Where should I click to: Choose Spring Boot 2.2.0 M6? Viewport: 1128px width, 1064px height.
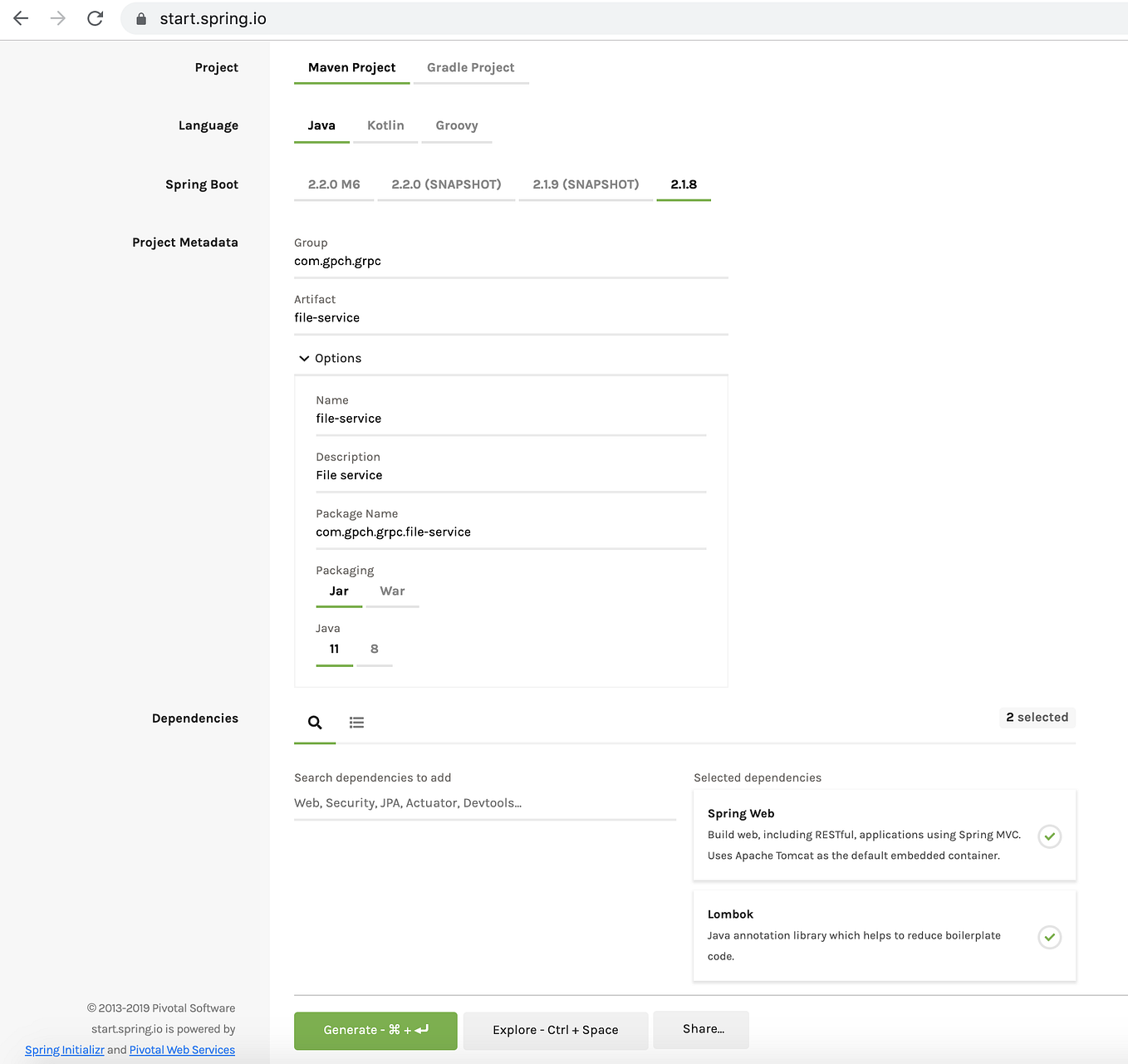[333, 184]
